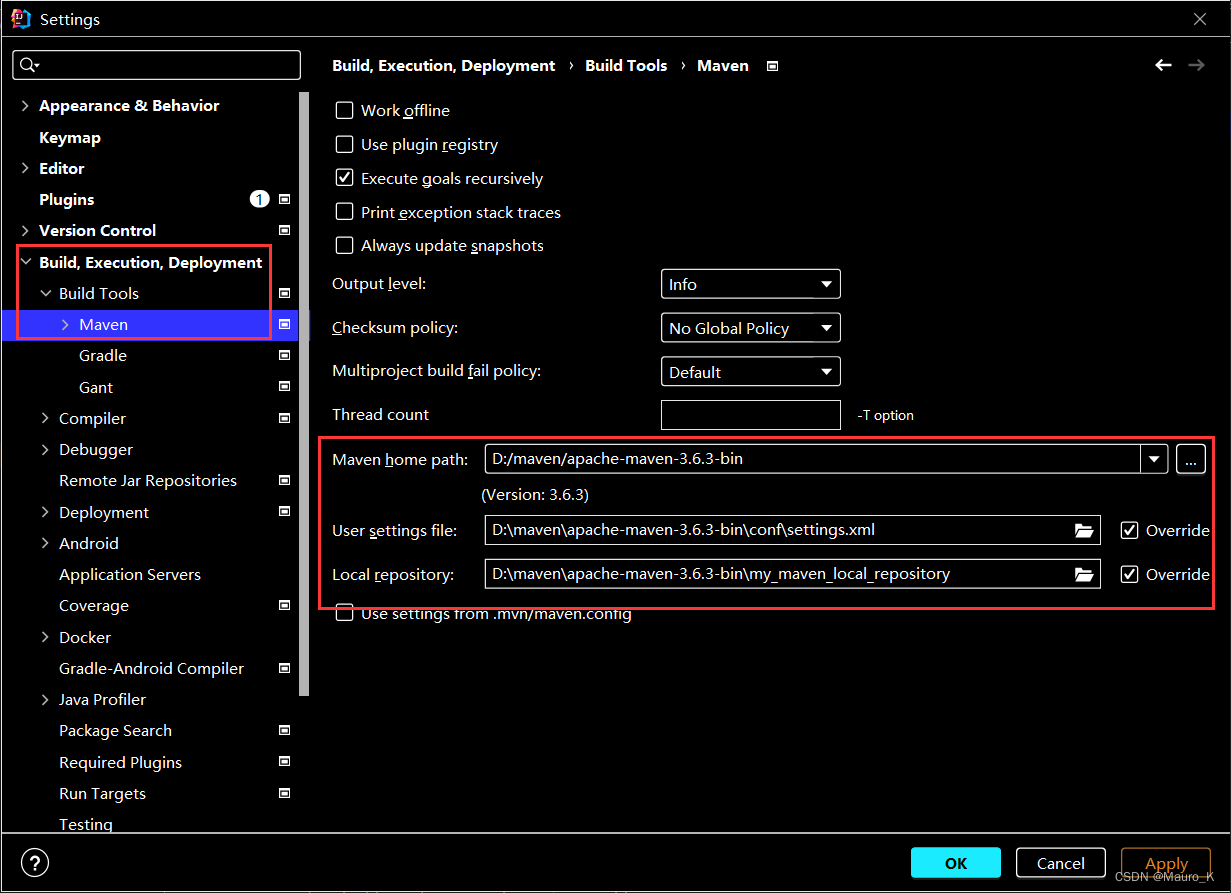Click the Build, Execution, Deployment breadcrumb
1231x893 pixels.
point(444,66)
